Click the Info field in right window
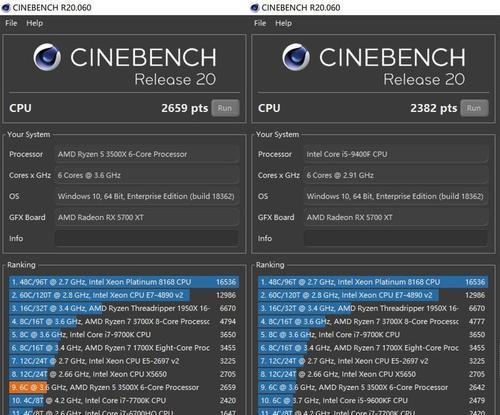 coord(396,238)
